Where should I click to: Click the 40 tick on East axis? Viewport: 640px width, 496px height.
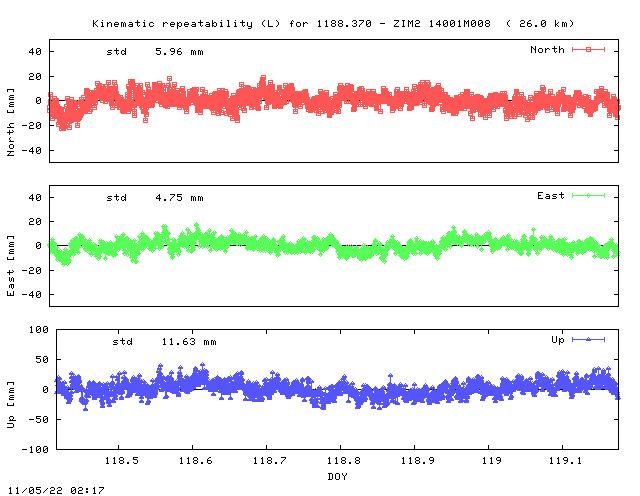[35, 198]
